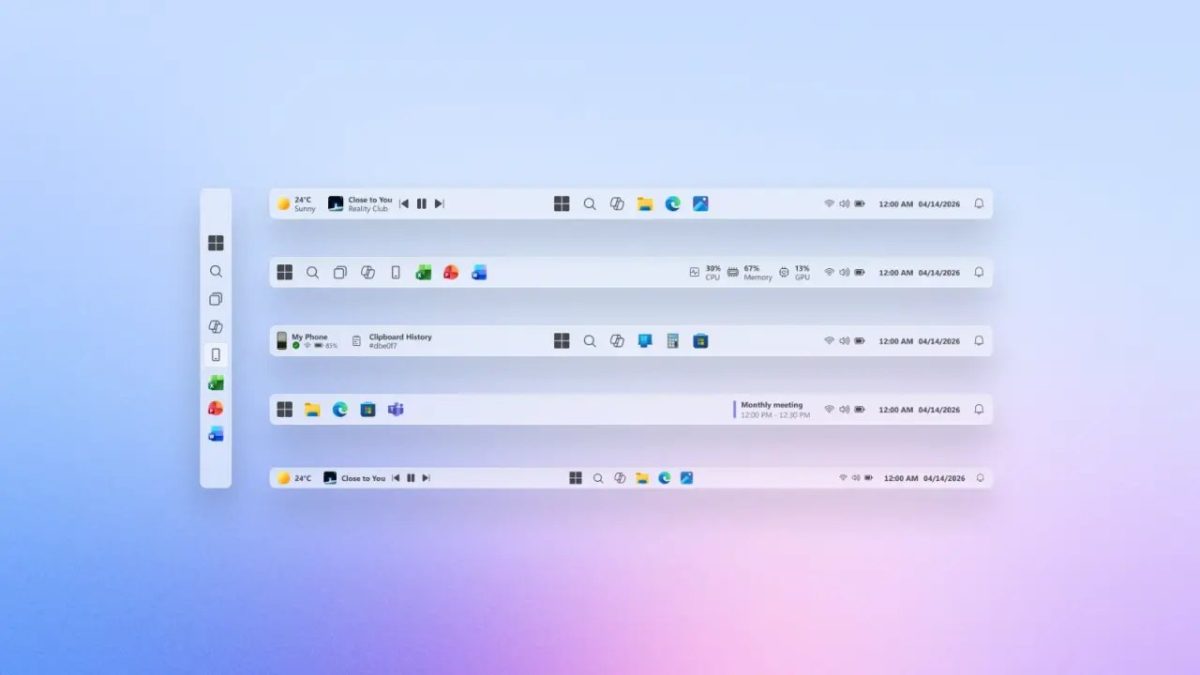This screenshot has width=1200, height=675.
Task: Open Phone Link on the vertical taskbar
Action: point(216,354)
